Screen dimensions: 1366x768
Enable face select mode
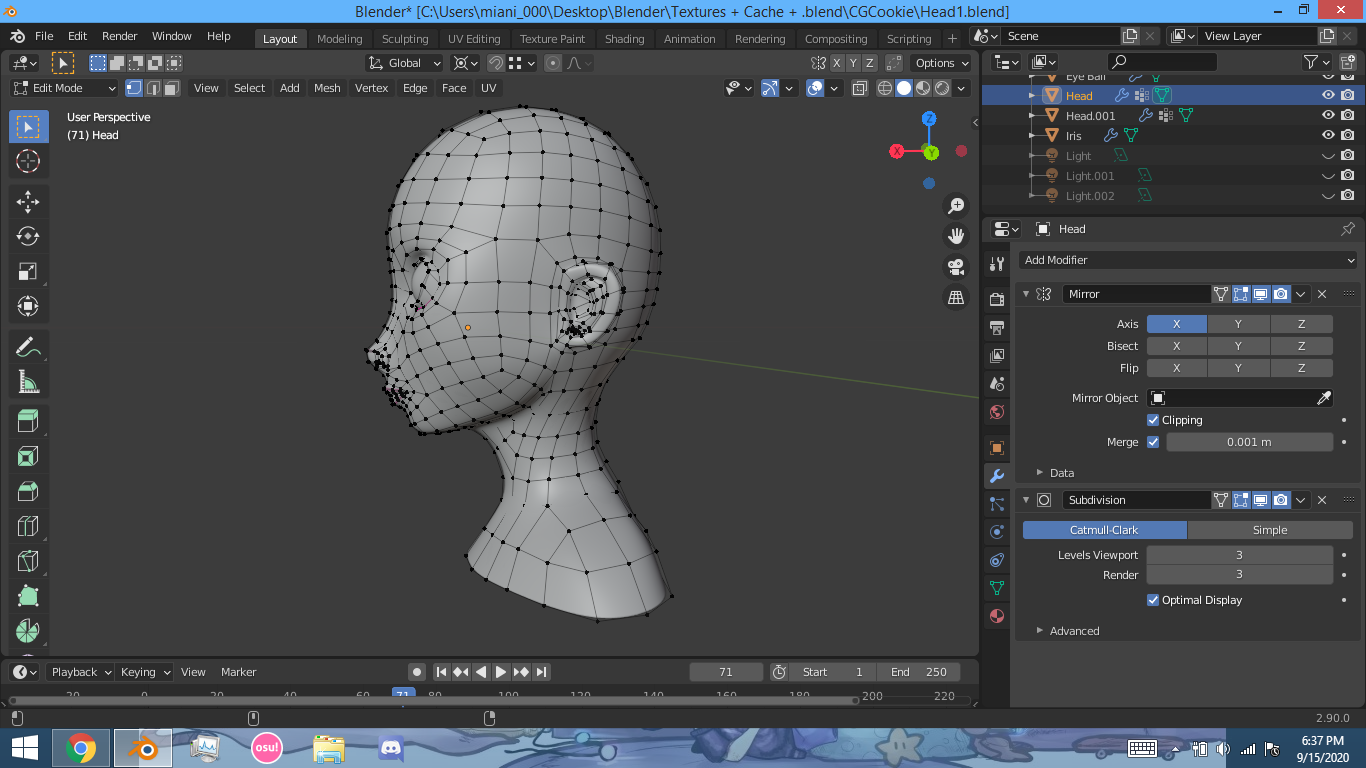173,88
